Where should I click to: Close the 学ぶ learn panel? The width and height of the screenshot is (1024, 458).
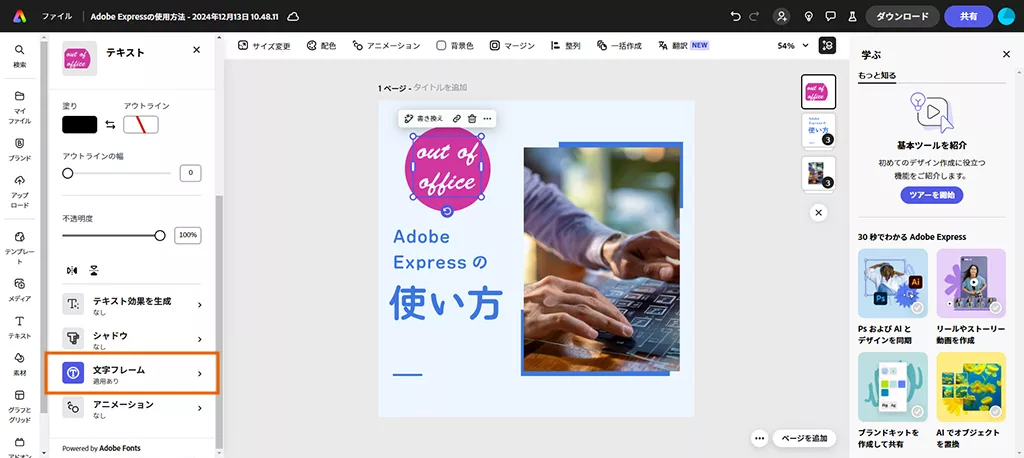[x=1006, y=54]
